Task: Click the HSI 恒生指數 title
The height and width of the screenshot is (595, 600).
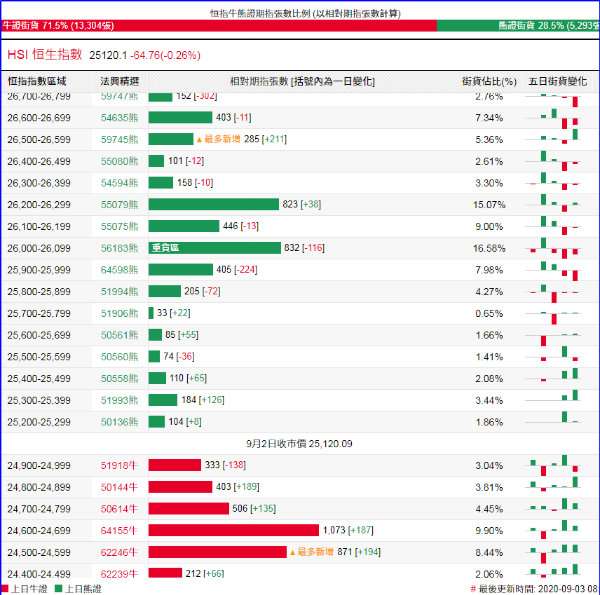Action: point(45,54)
